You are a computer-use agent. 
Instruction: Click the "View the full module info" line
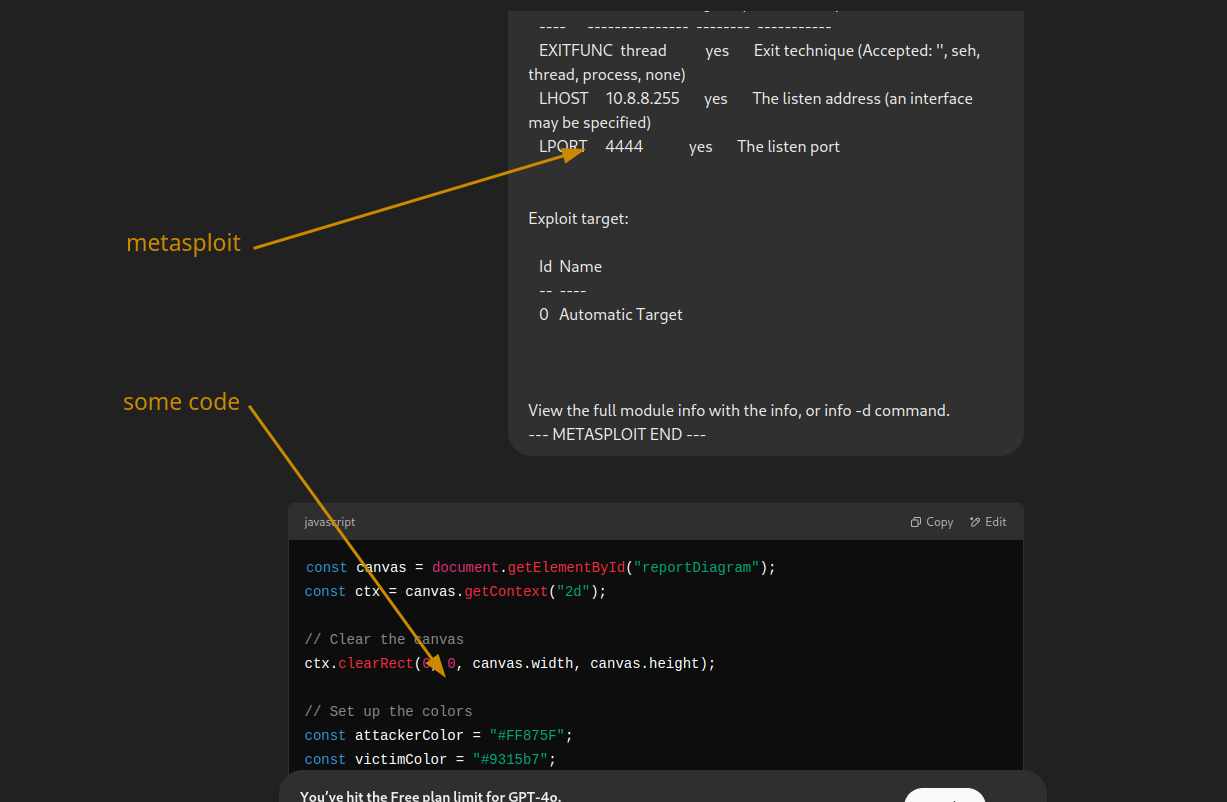[738, 410]
